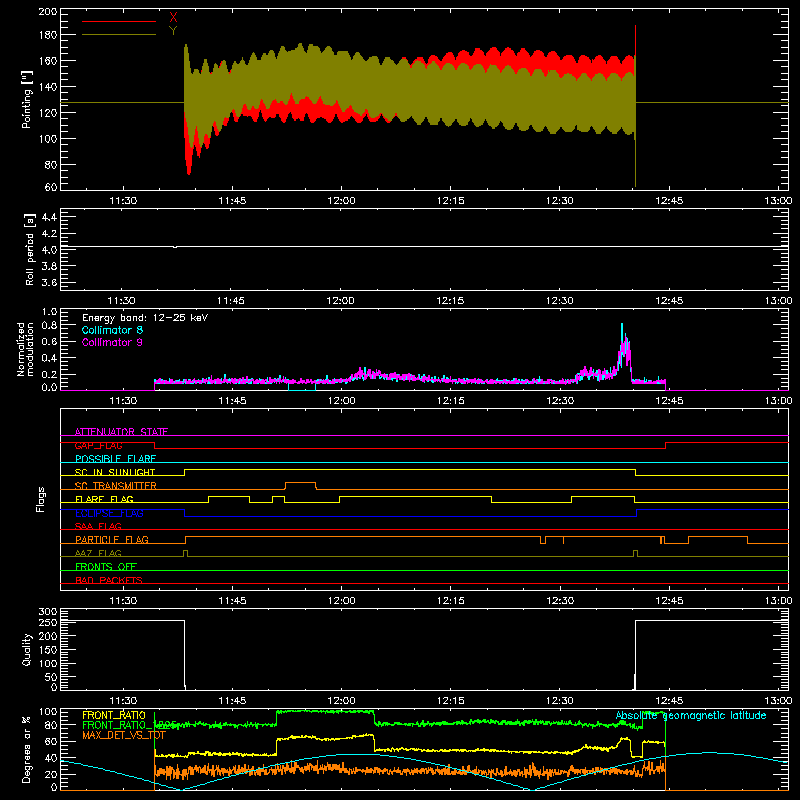This screenshot has height=800, width=800.
Task: Click the blue ECLIPSE_FLAG label
Action: point(109,513)
